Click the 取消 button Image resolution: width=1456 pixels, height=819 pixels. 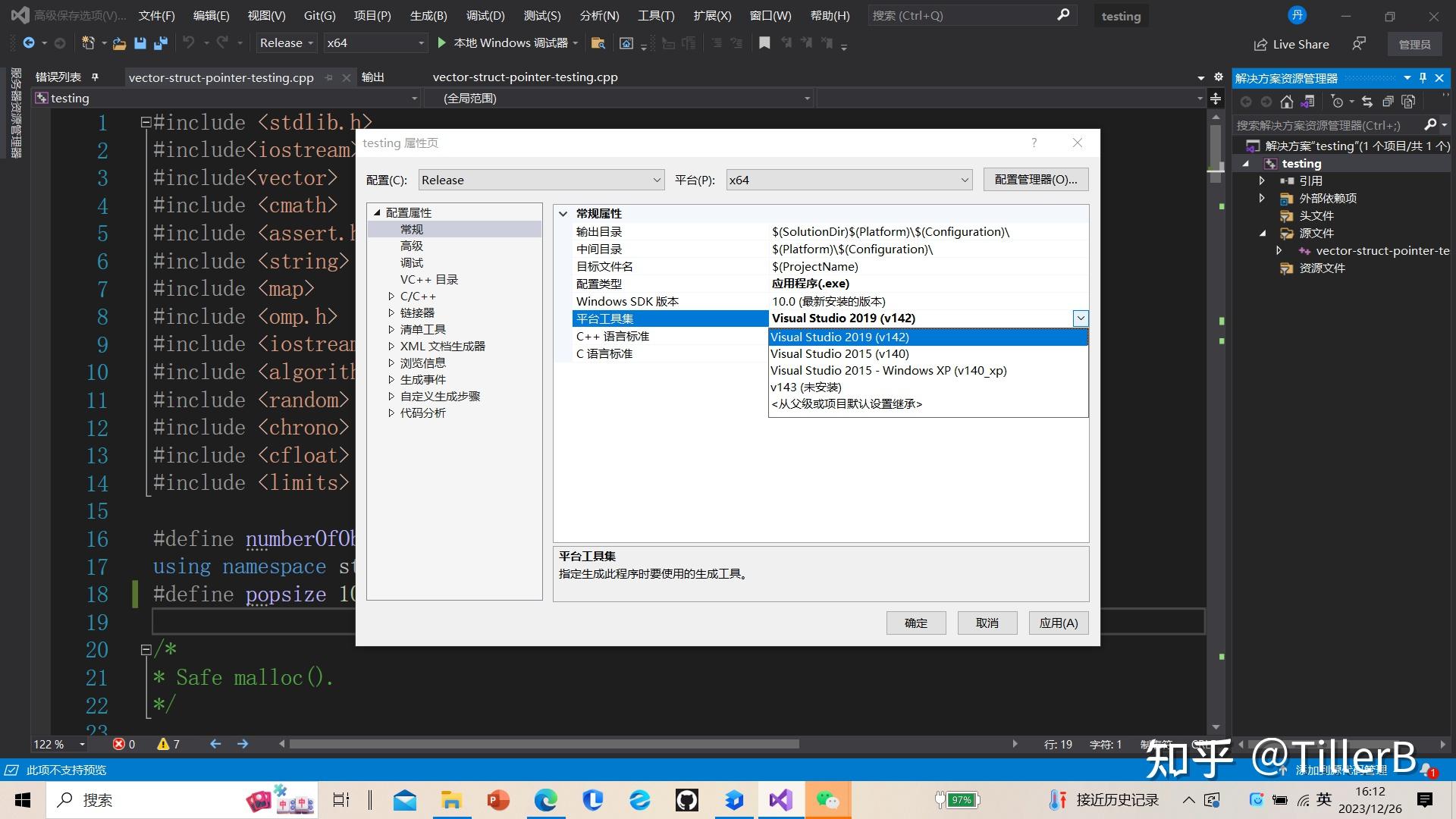tap(987, 623)
